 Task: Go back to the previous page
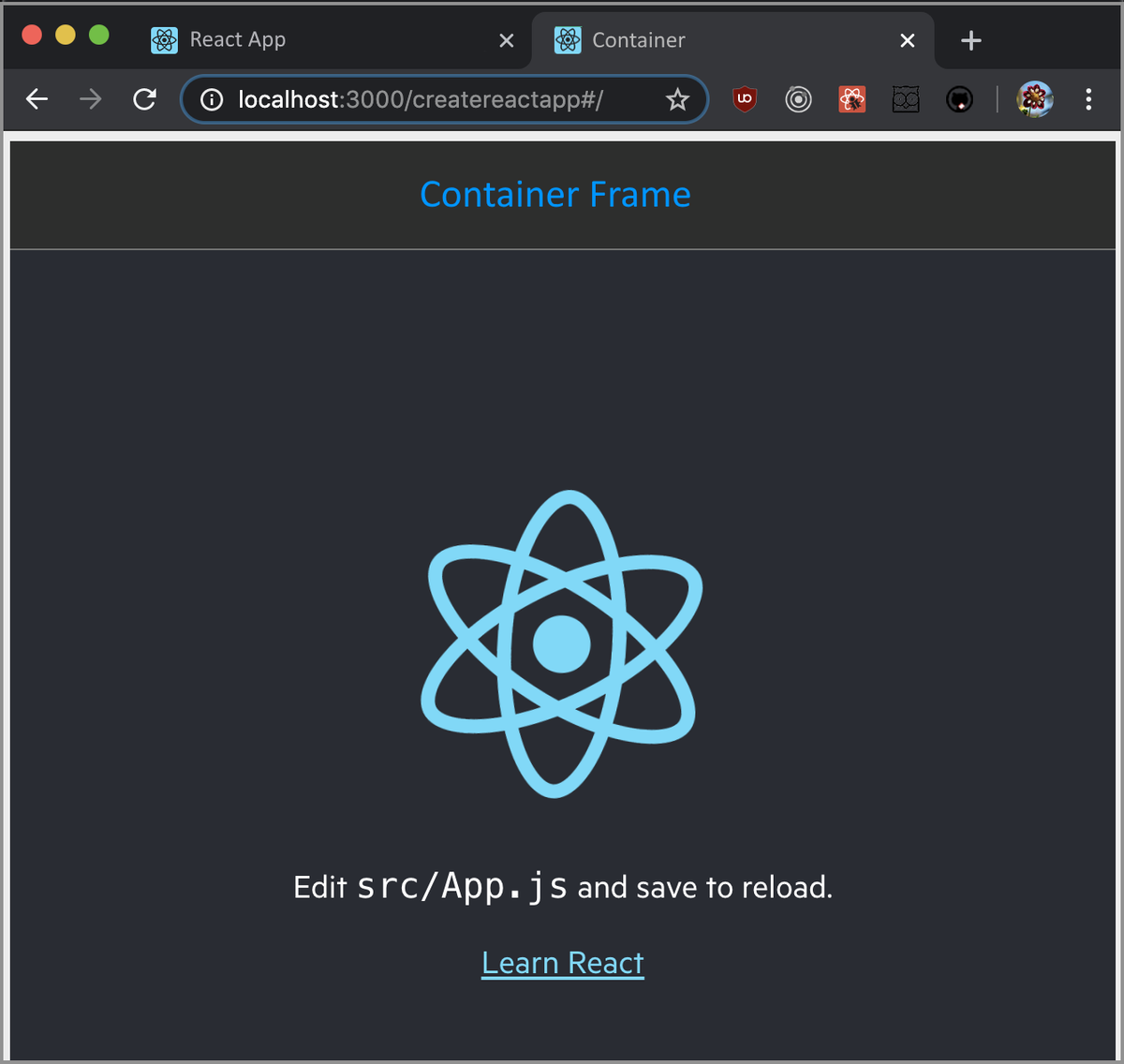pos(37,99)
